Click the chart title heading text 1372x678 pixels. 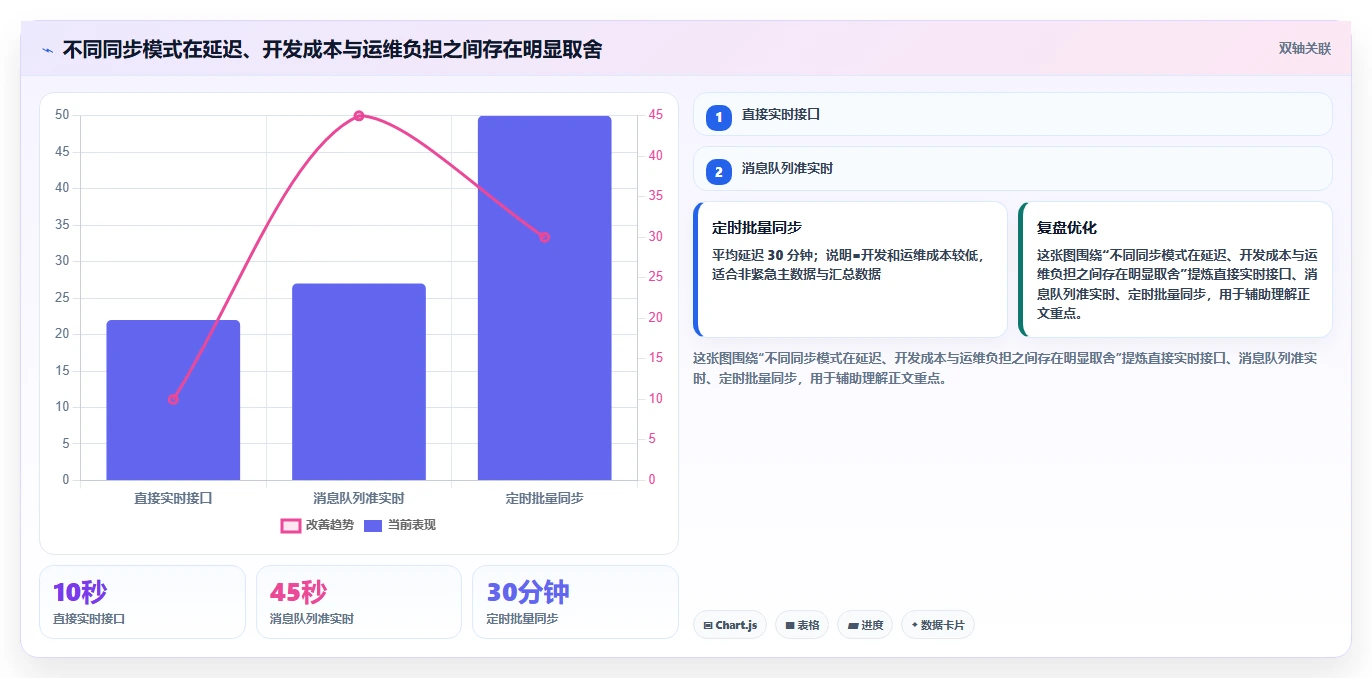coord(332,49)
